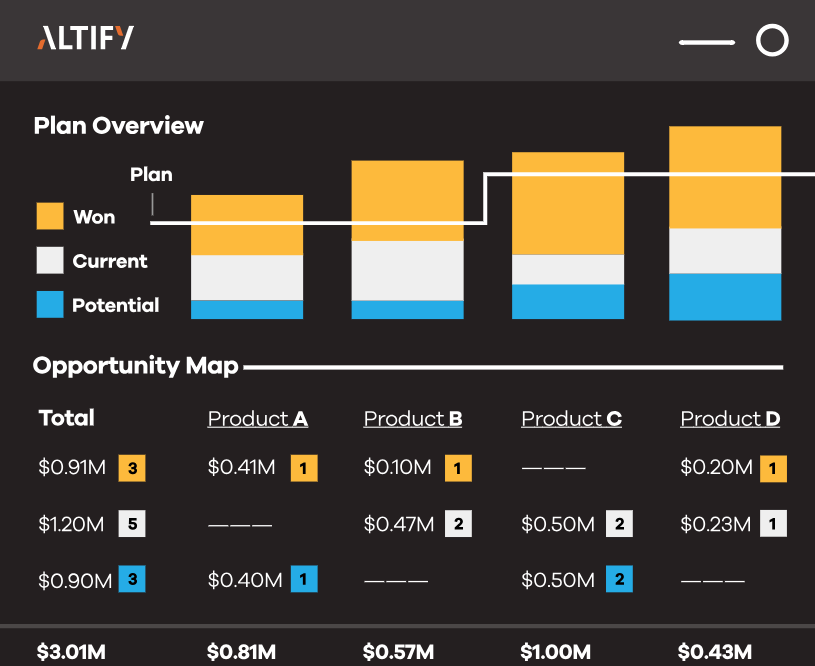Click the $0.41M Product A value
The width and height of the screenshot is (815, 666).
coord(242,467)
